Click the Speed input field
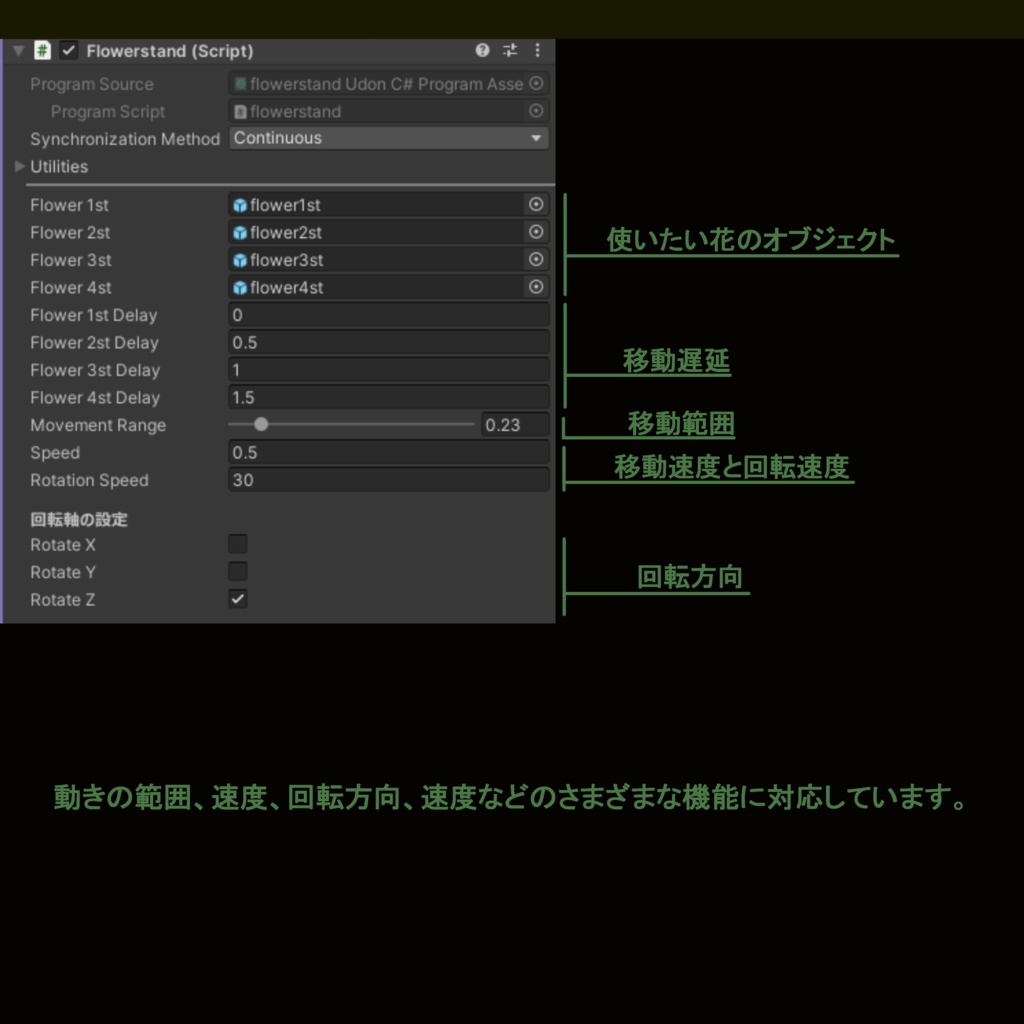 pyautogui.click(x=388, y=452)
